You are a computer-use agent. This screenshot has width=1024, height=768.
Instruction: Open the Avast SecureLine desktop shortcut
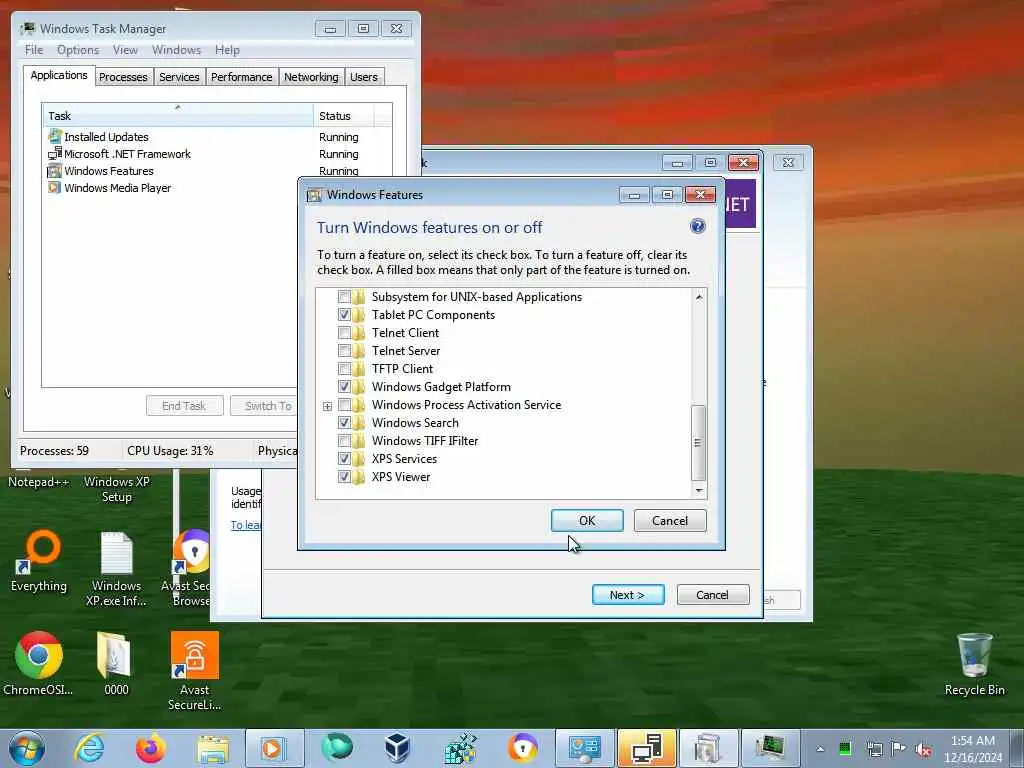pos(195,671)
